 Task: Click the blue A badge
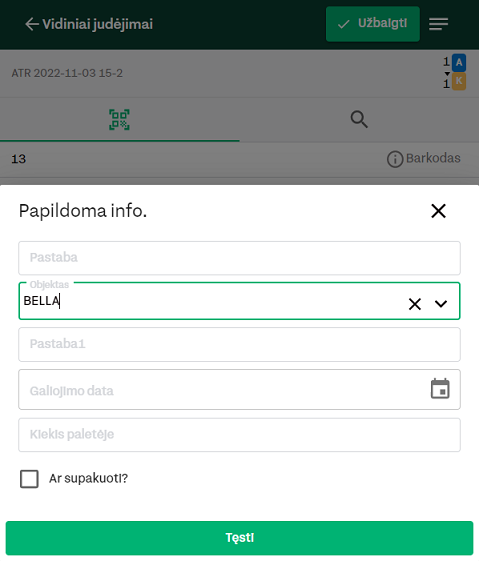459,63
